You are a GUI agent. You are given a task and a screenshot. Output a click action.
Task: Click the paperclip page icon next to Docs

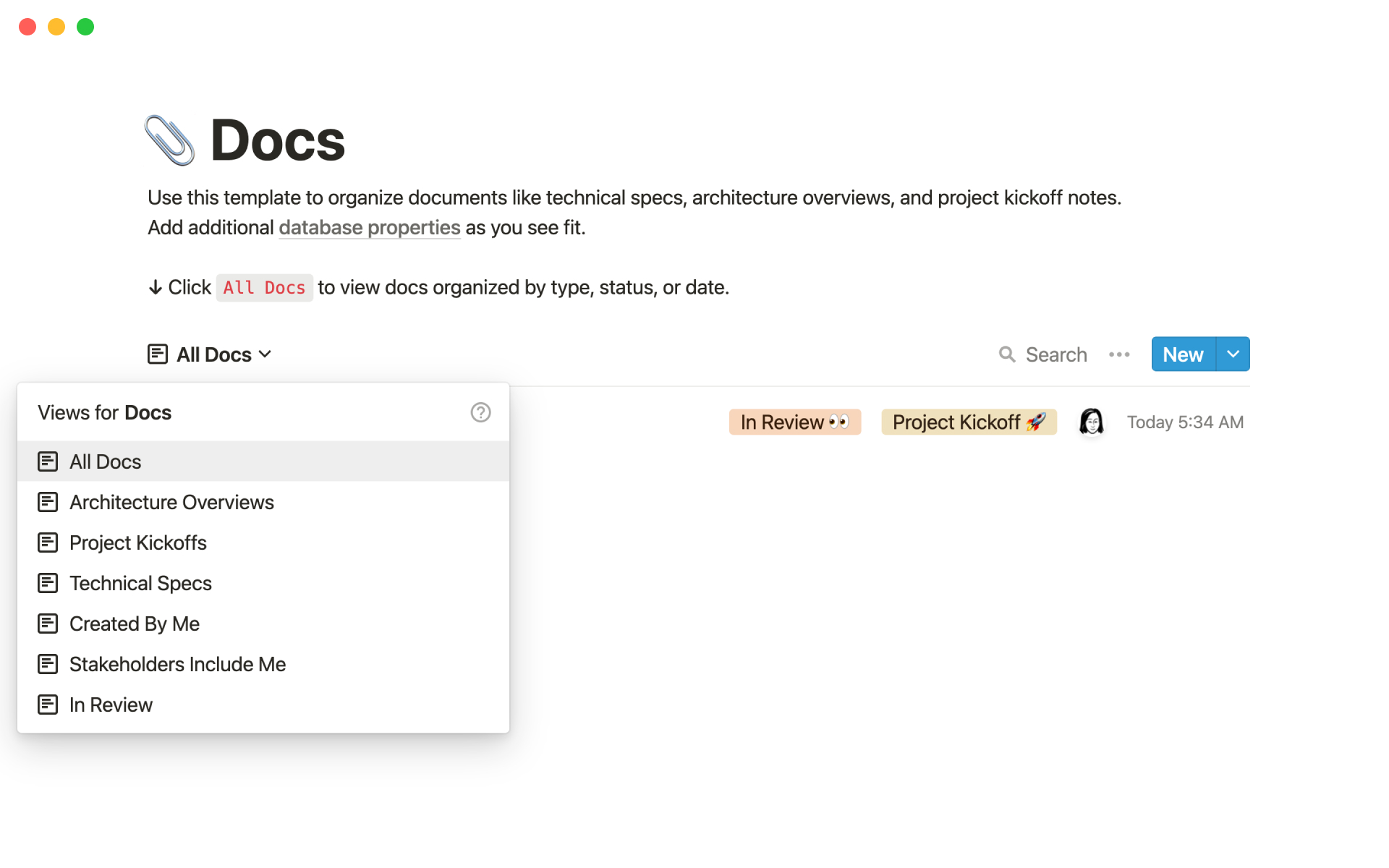[x=169, y=140]
